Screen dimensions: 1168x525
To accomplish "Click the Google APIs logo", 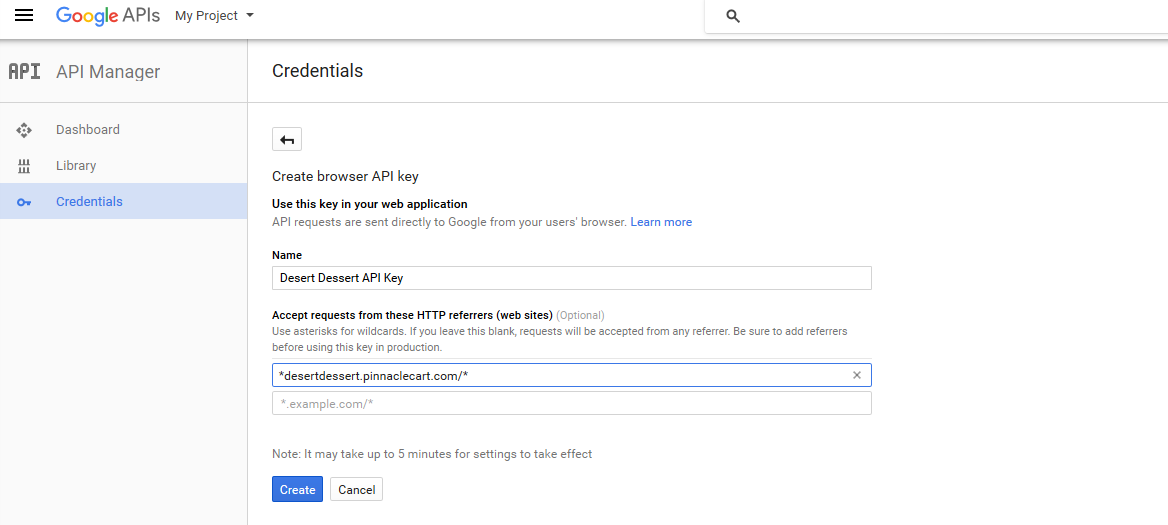I will (x=108, y=16).
